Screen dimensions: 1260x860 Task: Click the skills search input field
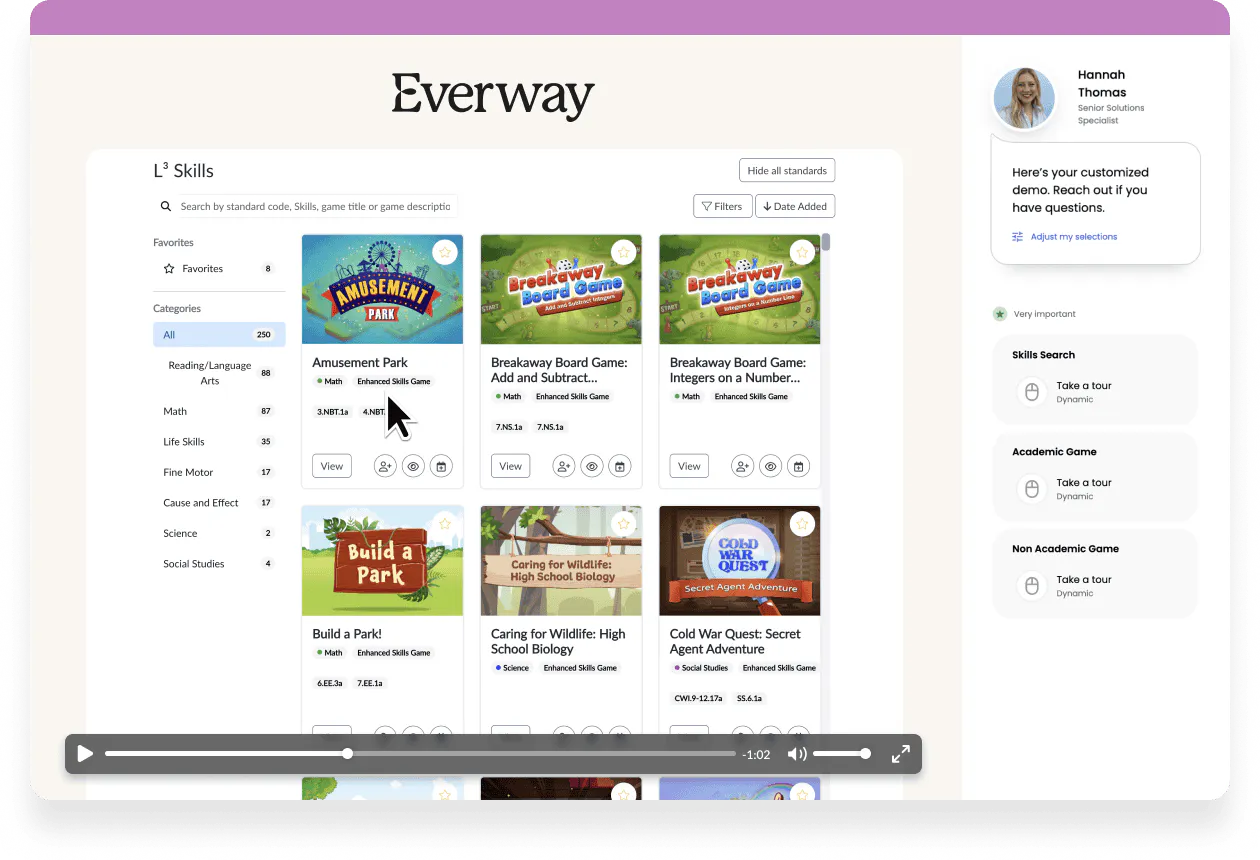click(316, 207)
